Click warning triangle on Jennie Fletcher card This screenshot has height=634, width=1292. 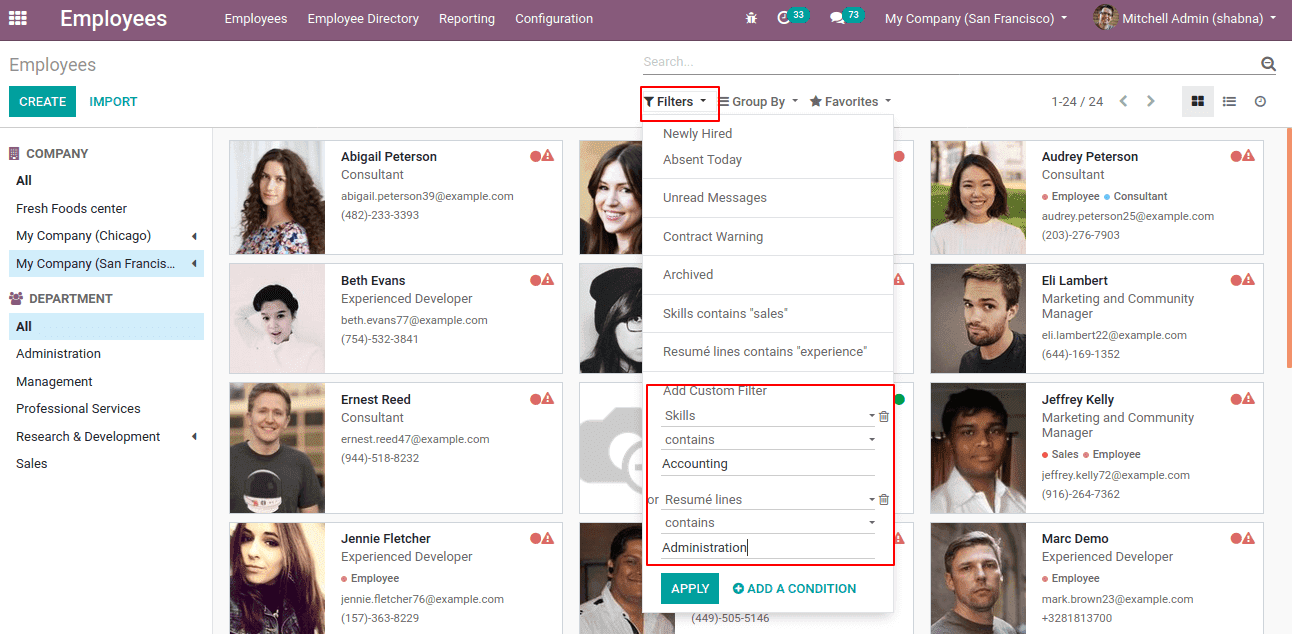[x=548, y=538]
